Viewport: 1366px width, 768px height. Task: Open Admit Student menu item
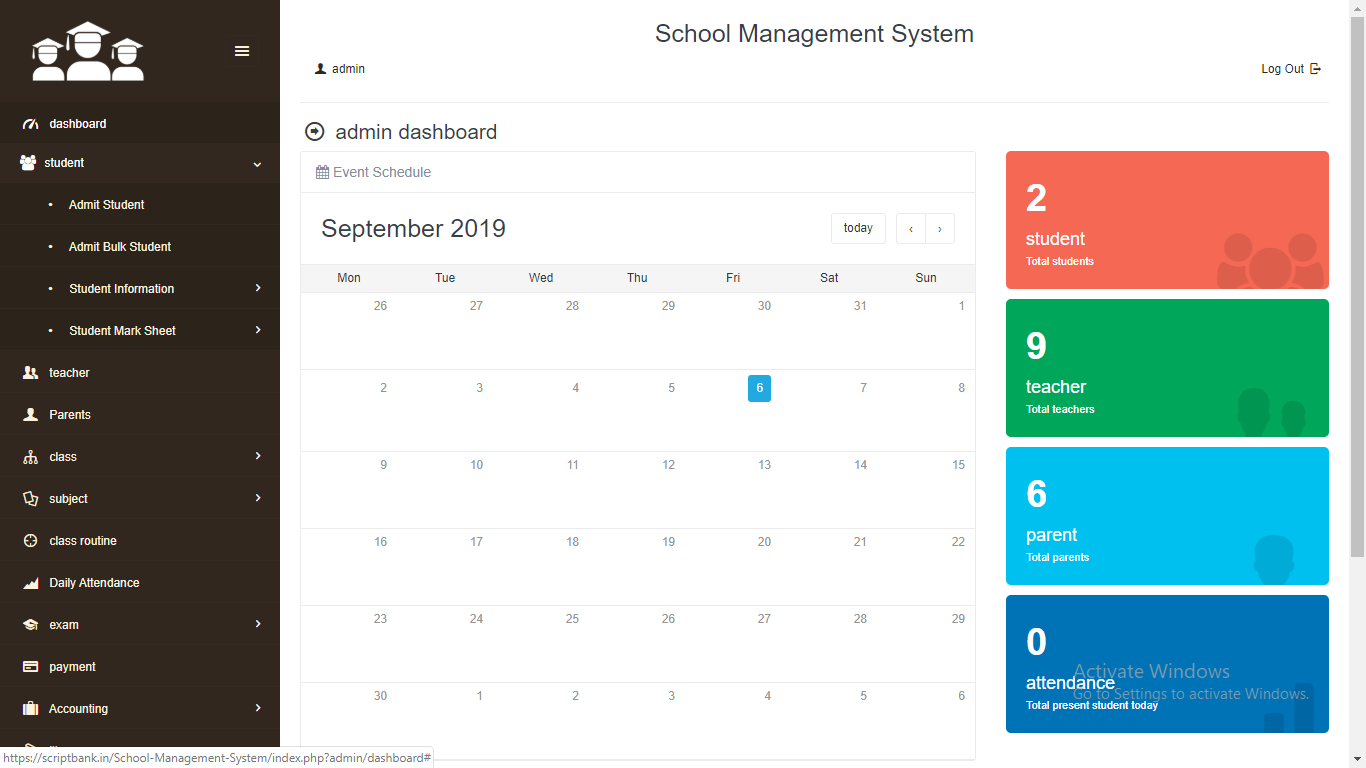coord(106,205)
